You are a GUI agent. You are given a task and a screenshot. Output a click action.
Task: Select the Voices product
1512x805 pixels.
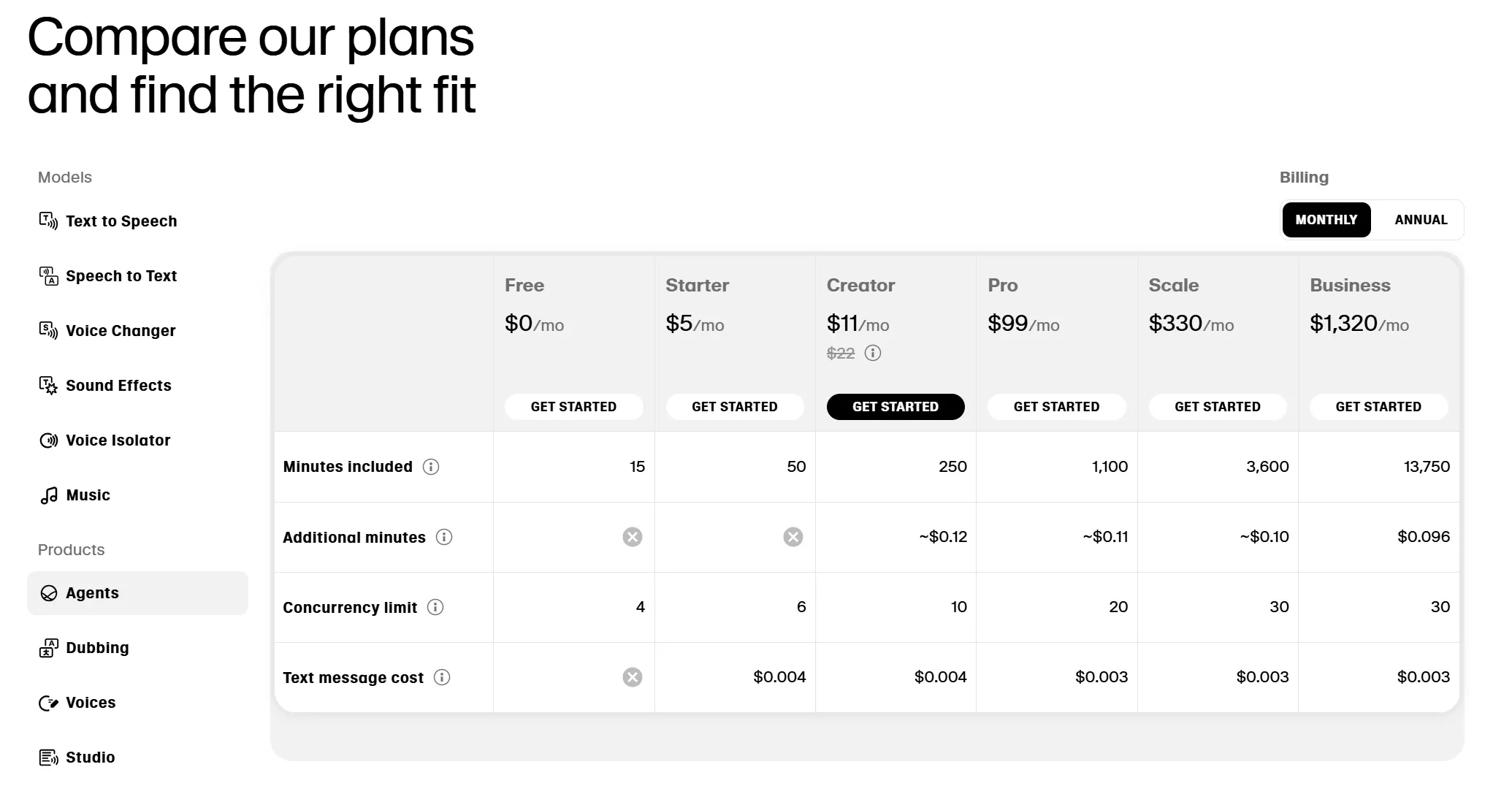[91, 702]
